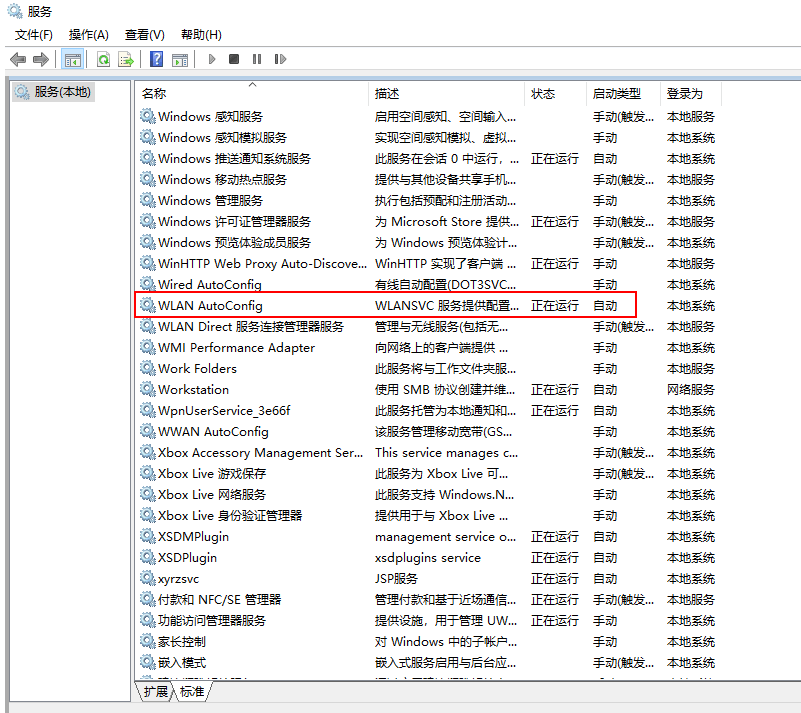Click gear icon of Wired AutoConfig row
The width and height of the screenshot is (801, 713).
pos(148,284)
